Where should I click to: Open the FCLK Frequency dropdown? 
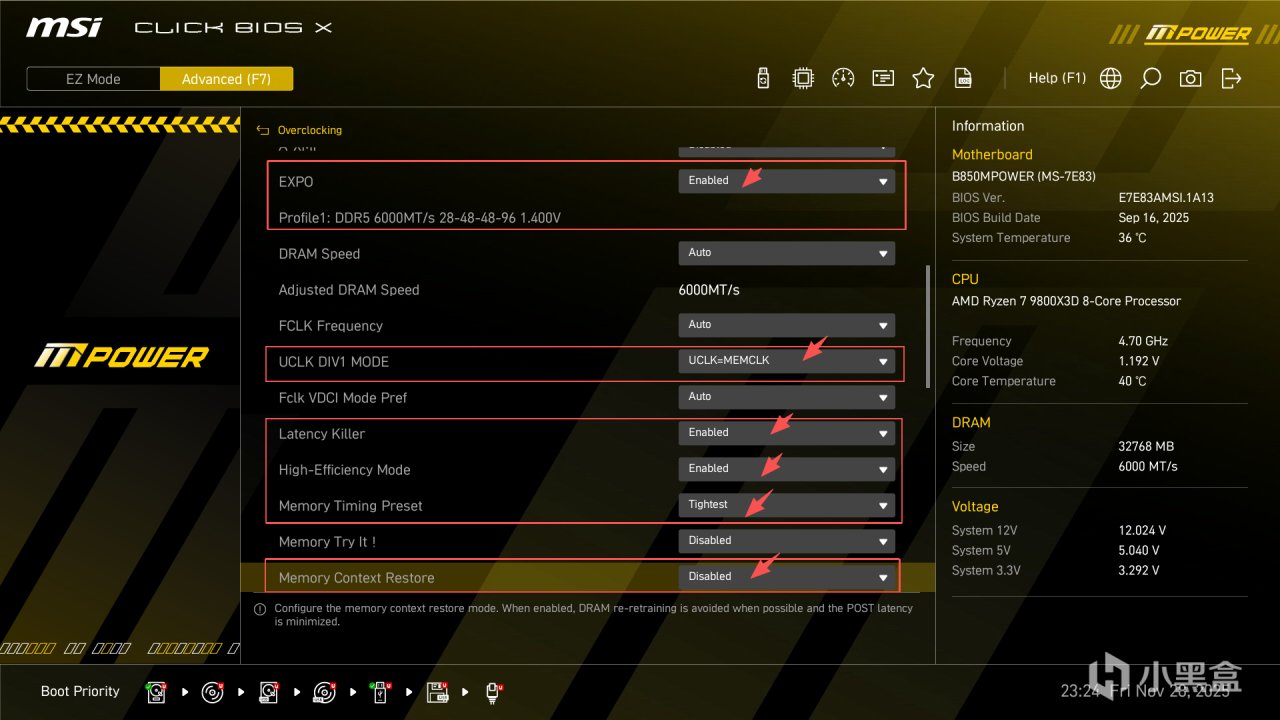(x=786, y=325)
